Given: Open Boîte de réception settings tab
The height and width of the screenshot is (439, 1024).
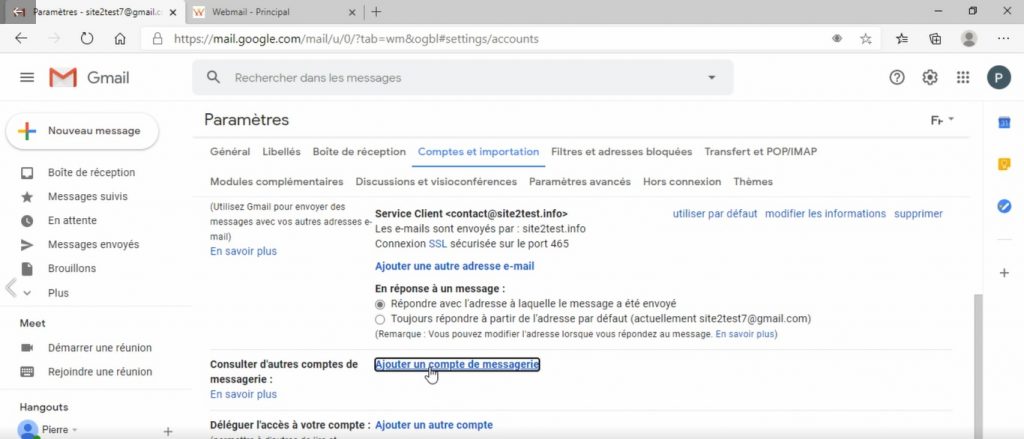Looking at the screenshot, I should coord(359,152).
